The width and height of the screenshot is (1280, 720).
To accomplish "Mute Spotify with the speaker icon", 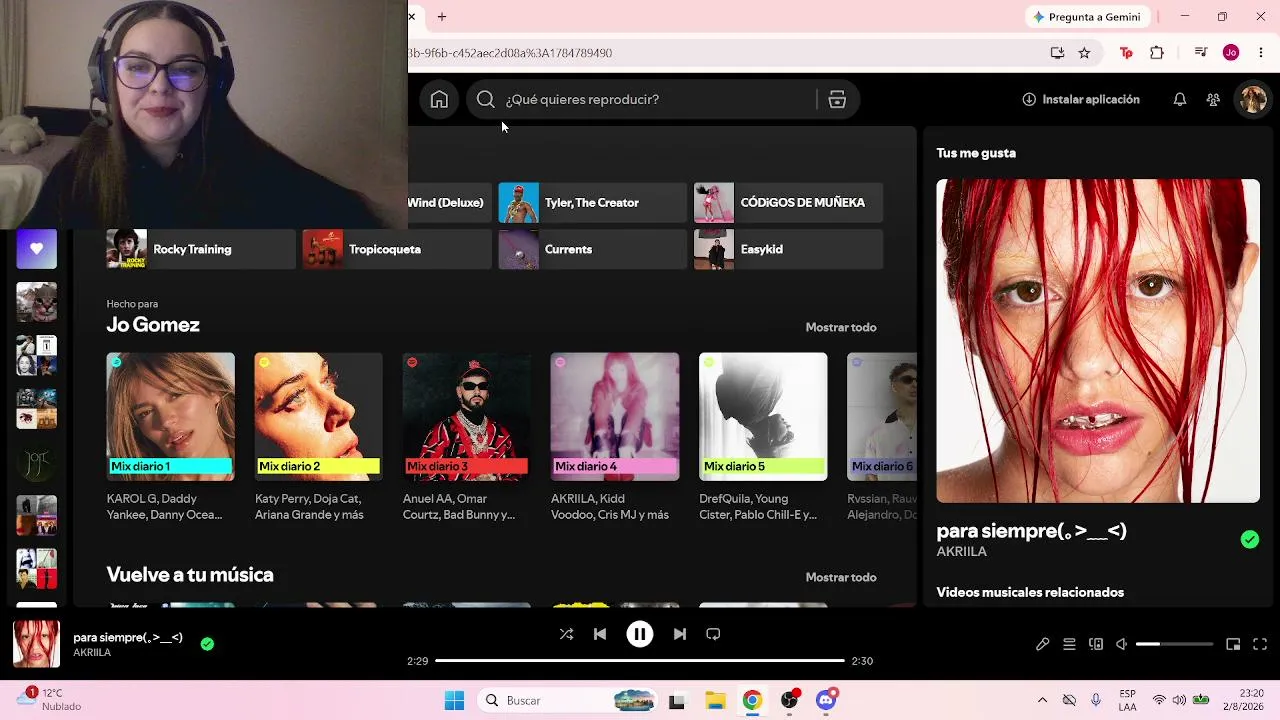I will [x=1122, y=644].
